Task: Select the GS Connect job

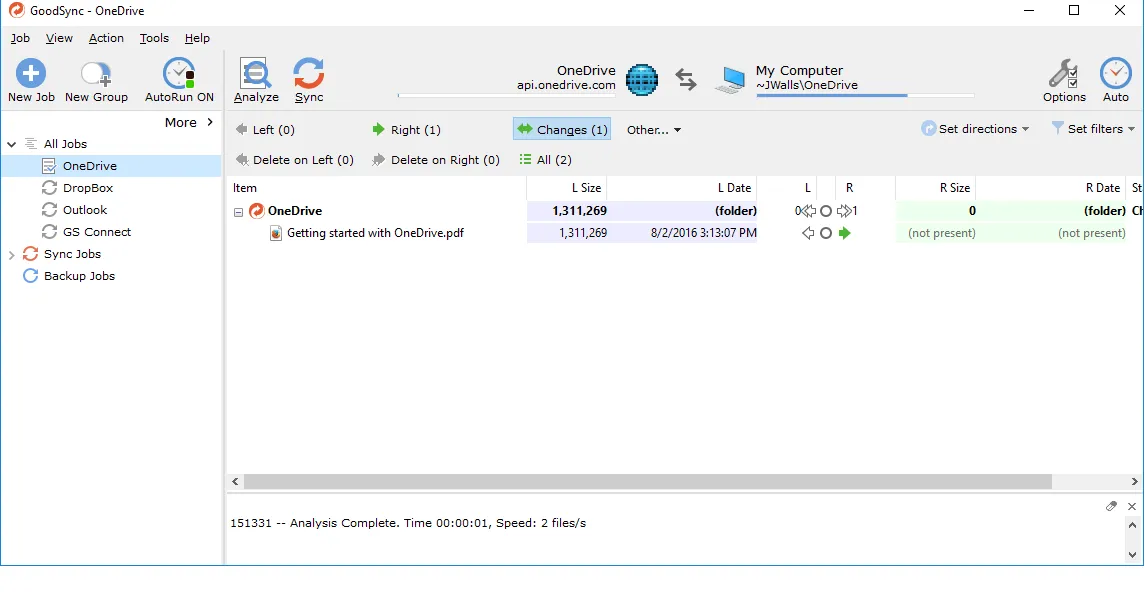Action: (96, 232)
